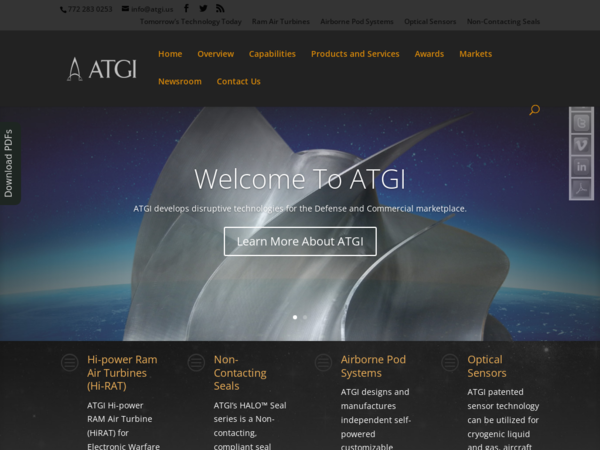Open the Vimeo button in right sidebar
The height and width of the screenshot is (450, 600).
(581, 145)
